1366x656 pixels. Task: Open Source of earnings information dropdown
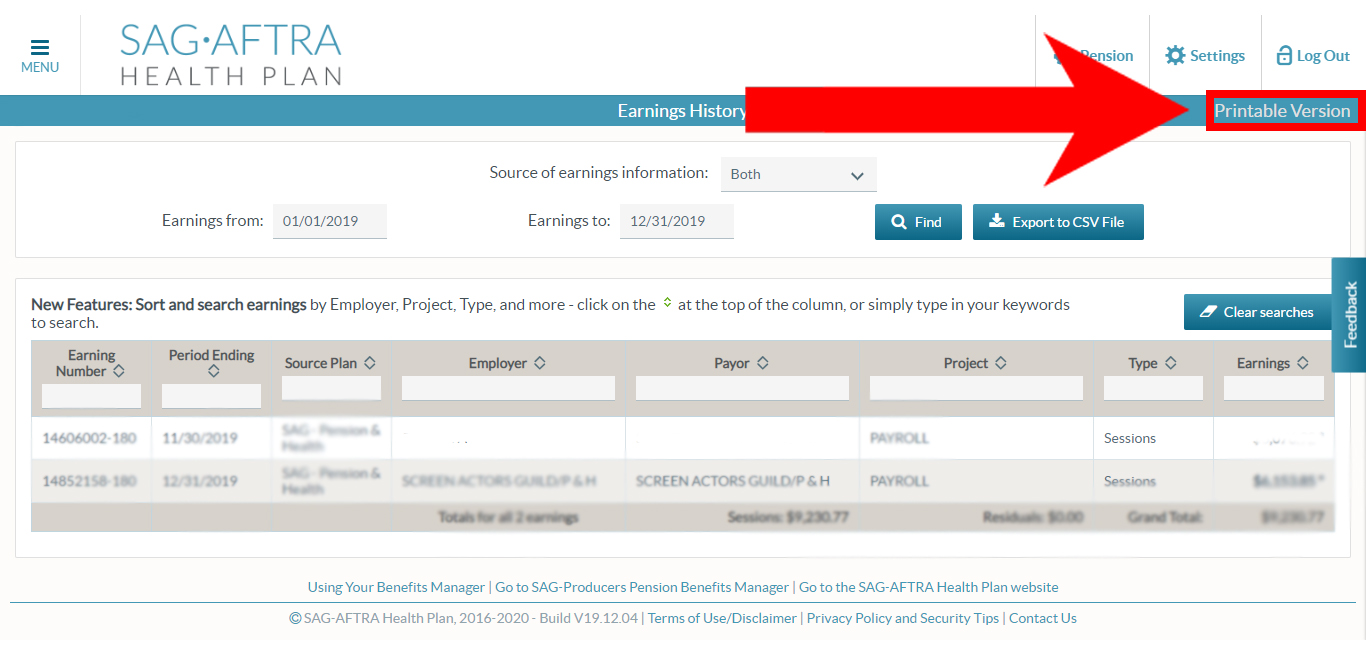[798, 174]
